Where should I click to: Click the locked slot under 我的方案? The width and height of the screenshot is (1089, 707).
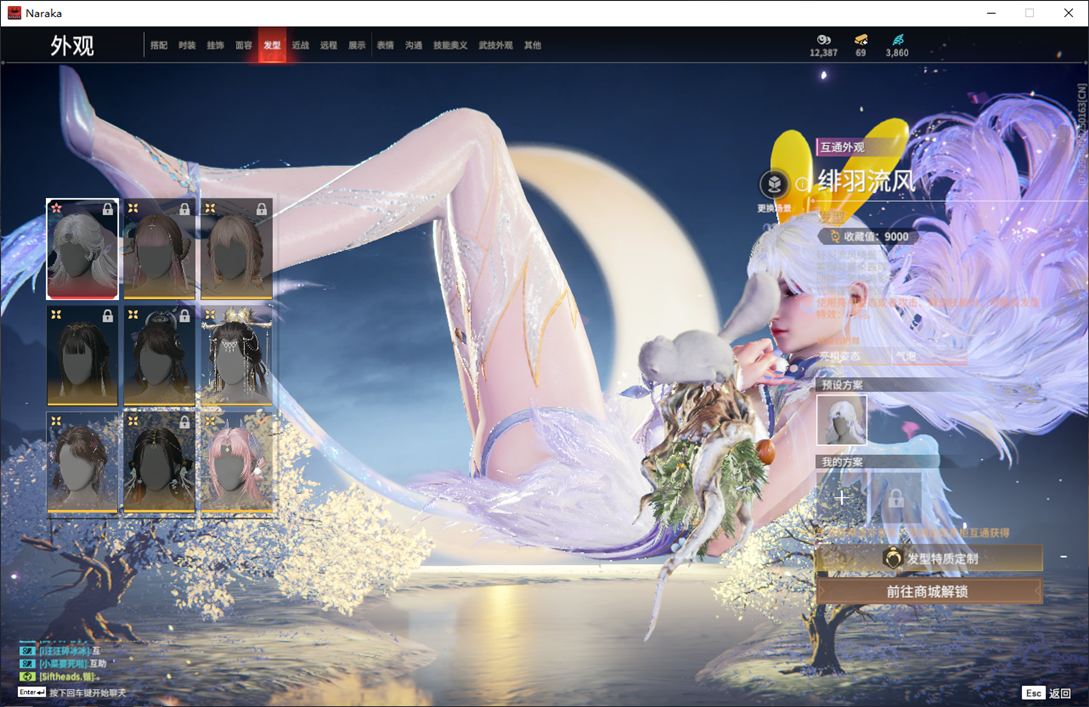(894, 497)
